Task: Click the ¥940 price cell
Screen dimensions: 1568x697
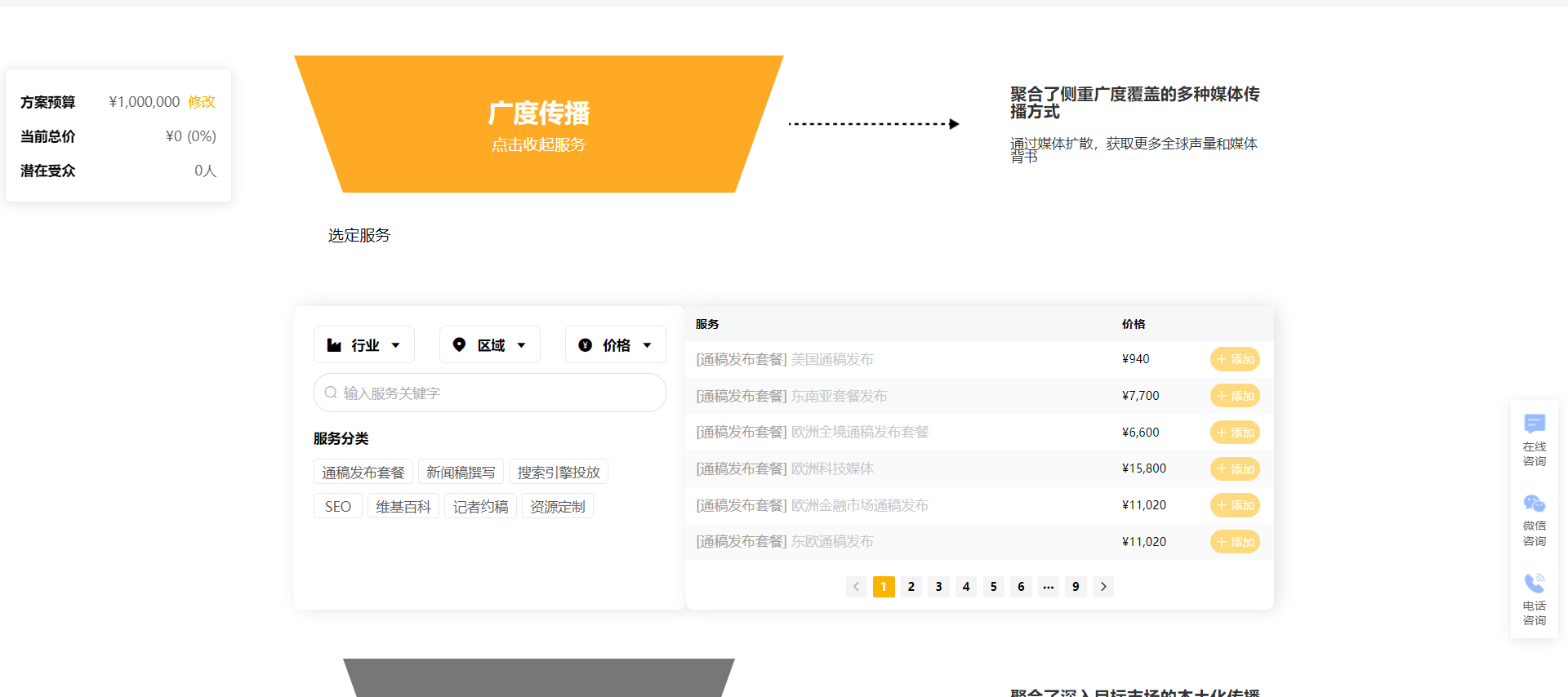Action: pos(1136,359)
